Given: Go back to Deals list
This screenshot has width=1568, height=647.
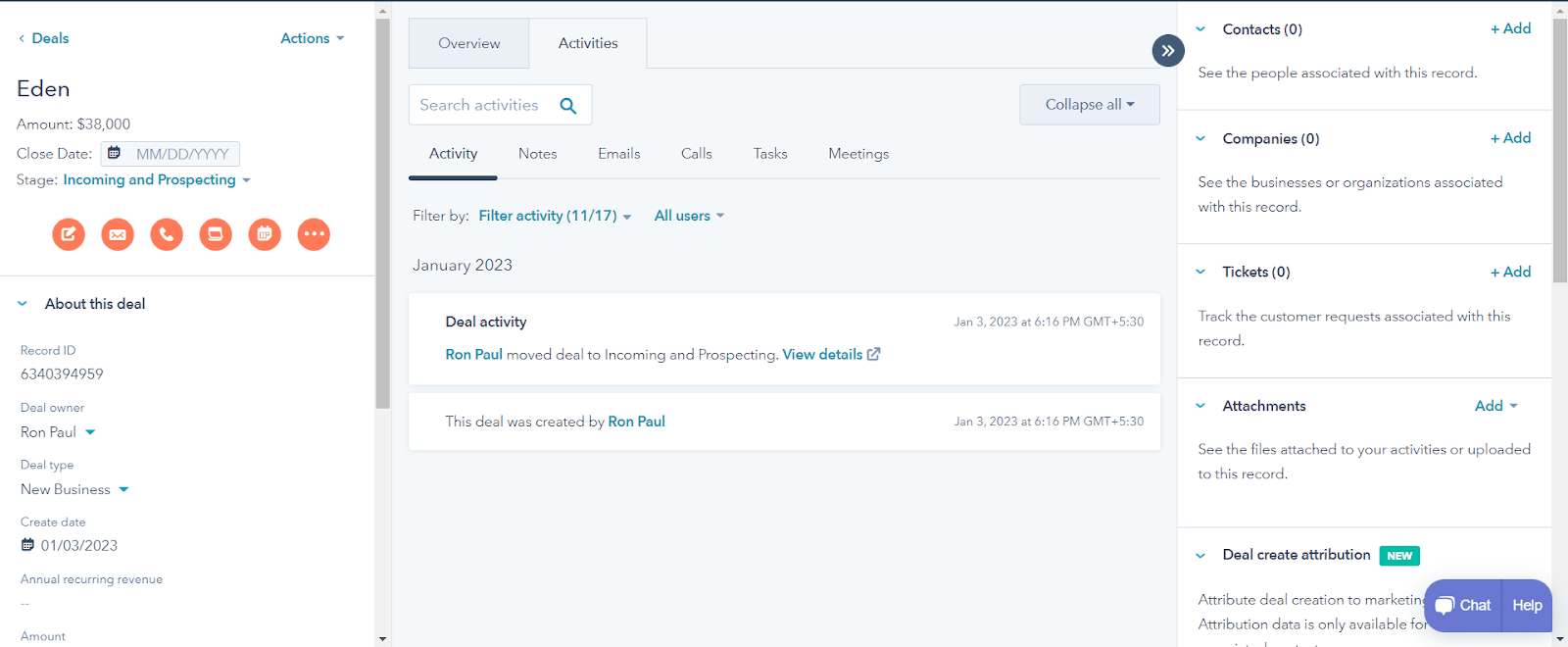Looking at the screenshot, I should tap(44, 38).
